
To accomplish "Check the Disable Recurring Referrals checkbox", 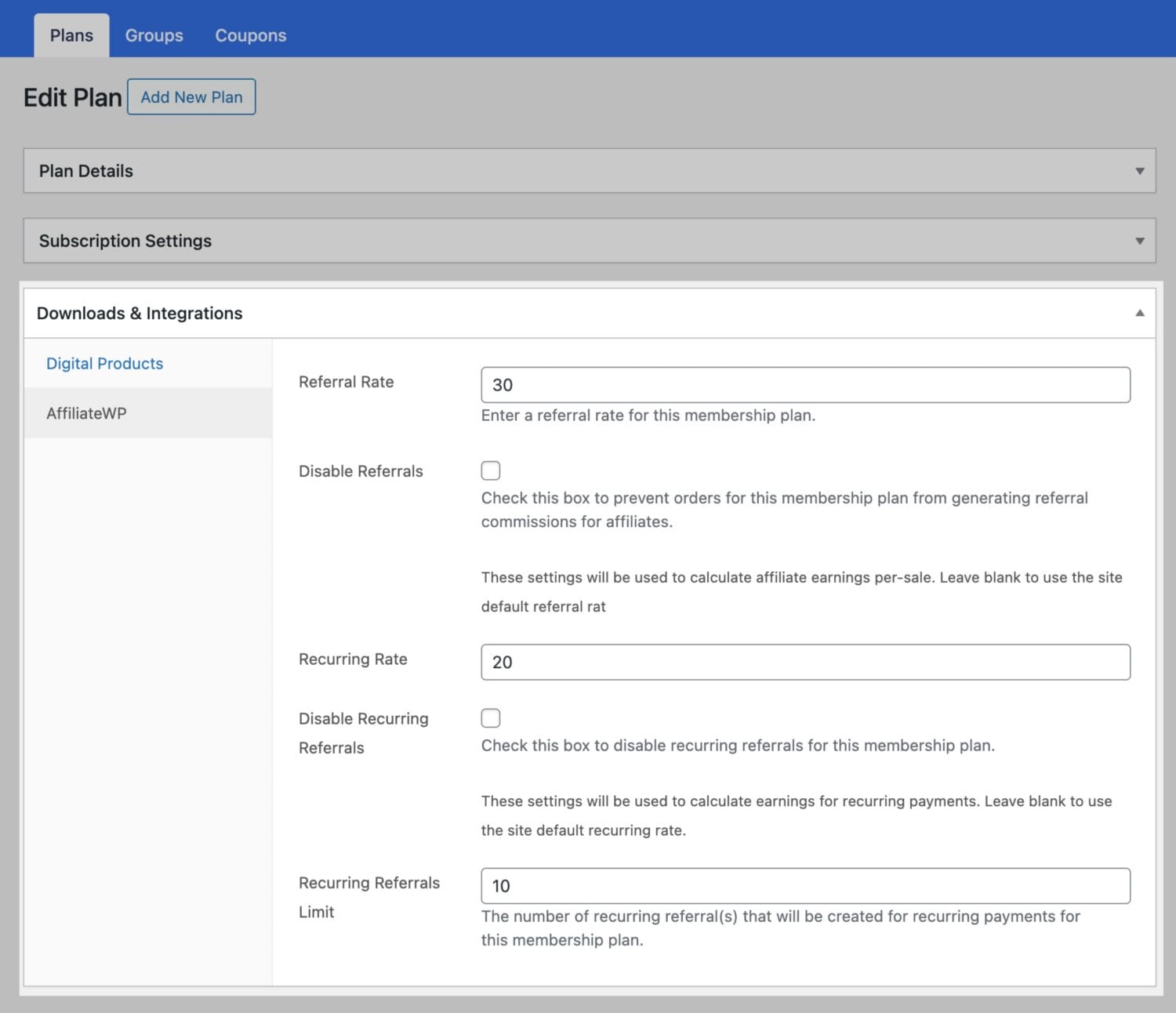I will tap(491, 717).
